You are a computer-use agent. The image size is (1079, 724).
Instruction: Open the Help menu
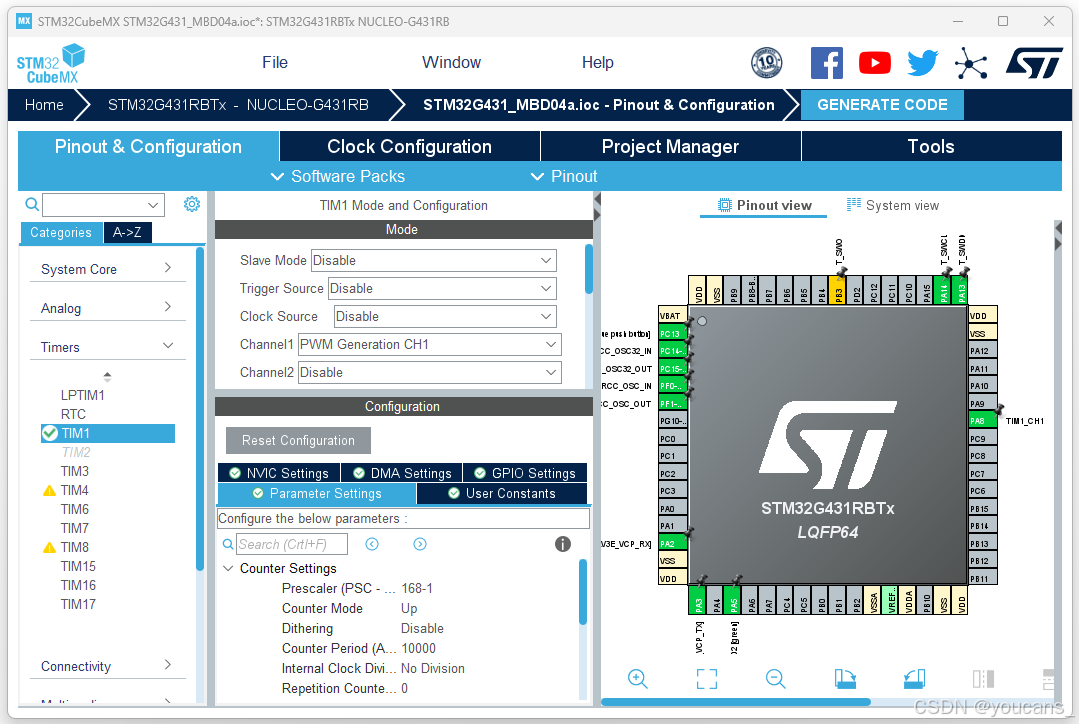pos(597,63)
